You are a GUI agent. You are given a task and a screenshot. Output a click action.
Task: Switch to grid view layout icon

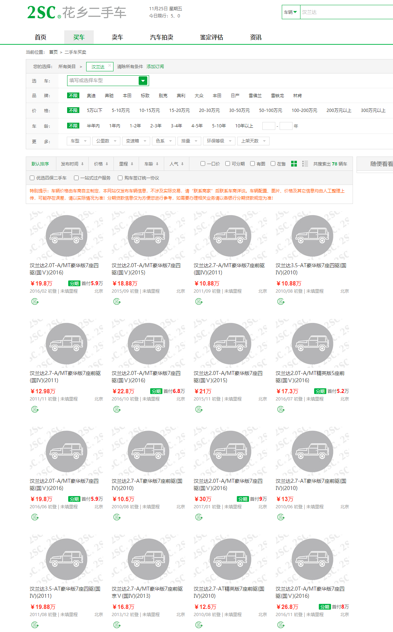(x=294, y=164)
